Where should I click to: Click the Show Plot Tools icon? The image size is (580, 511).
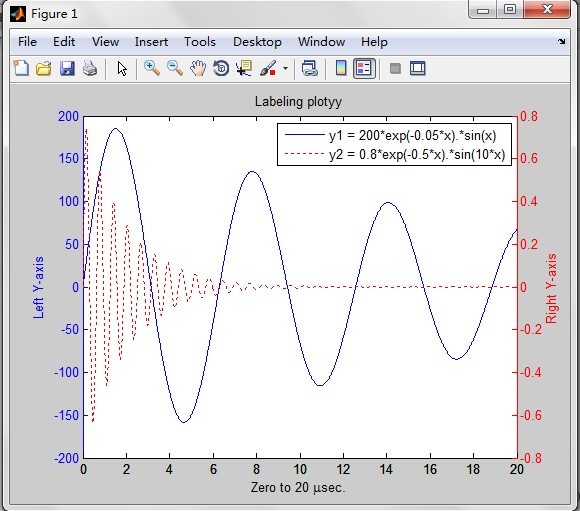click(x=418, y=68)
